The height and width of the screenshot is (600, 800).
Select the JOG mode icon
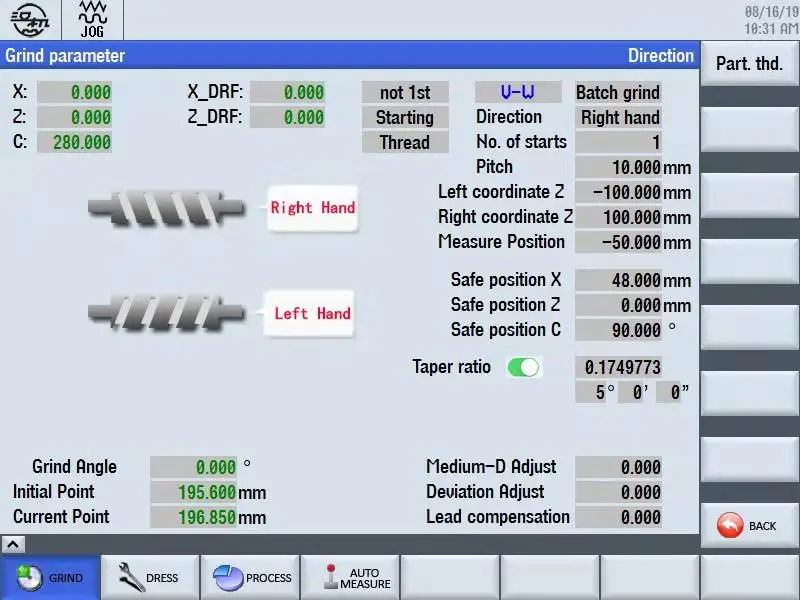click(92, 19)
